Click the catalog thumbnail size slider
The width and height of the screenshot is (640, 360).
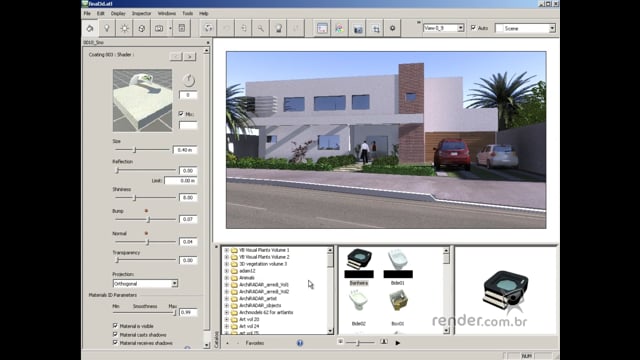[358, 343]
